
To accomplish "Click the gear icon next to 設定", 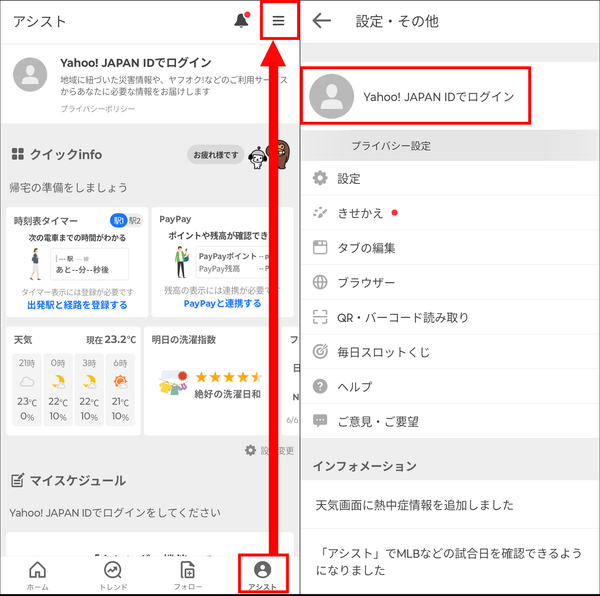I will [320, 178].
